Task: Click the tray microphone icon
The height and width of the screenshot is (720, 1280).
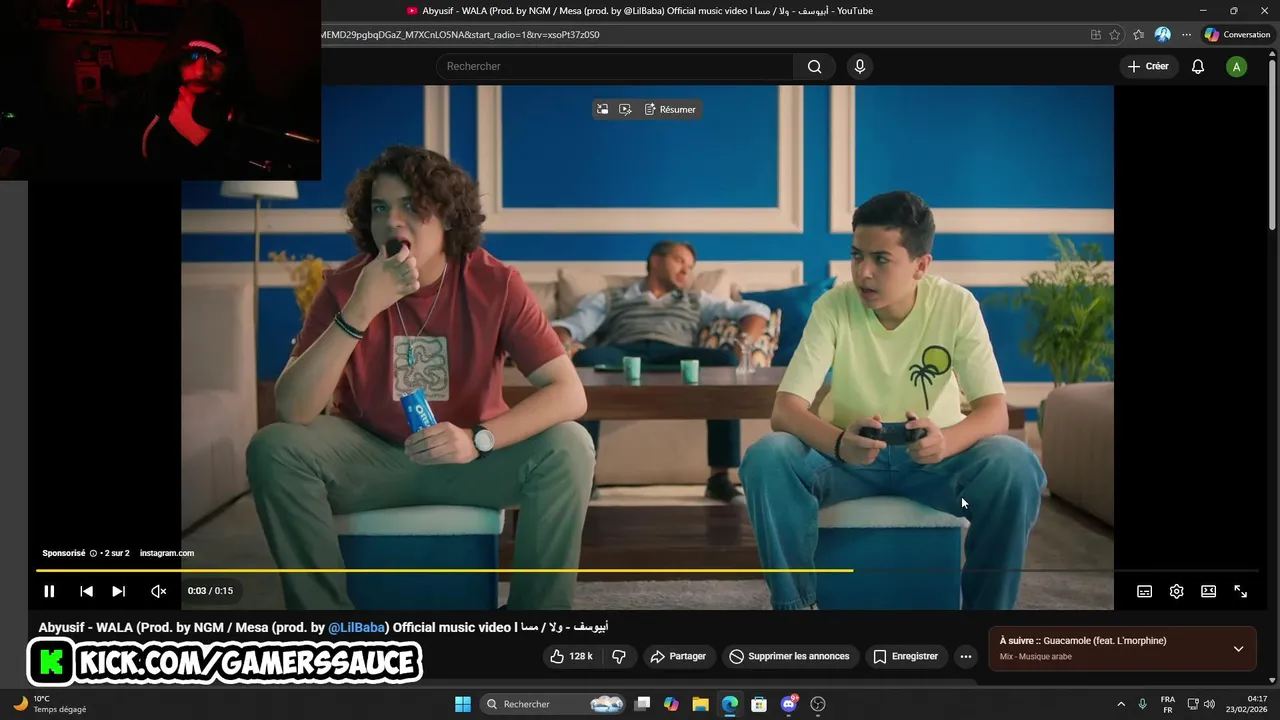Action: (x=1142, y=704)
